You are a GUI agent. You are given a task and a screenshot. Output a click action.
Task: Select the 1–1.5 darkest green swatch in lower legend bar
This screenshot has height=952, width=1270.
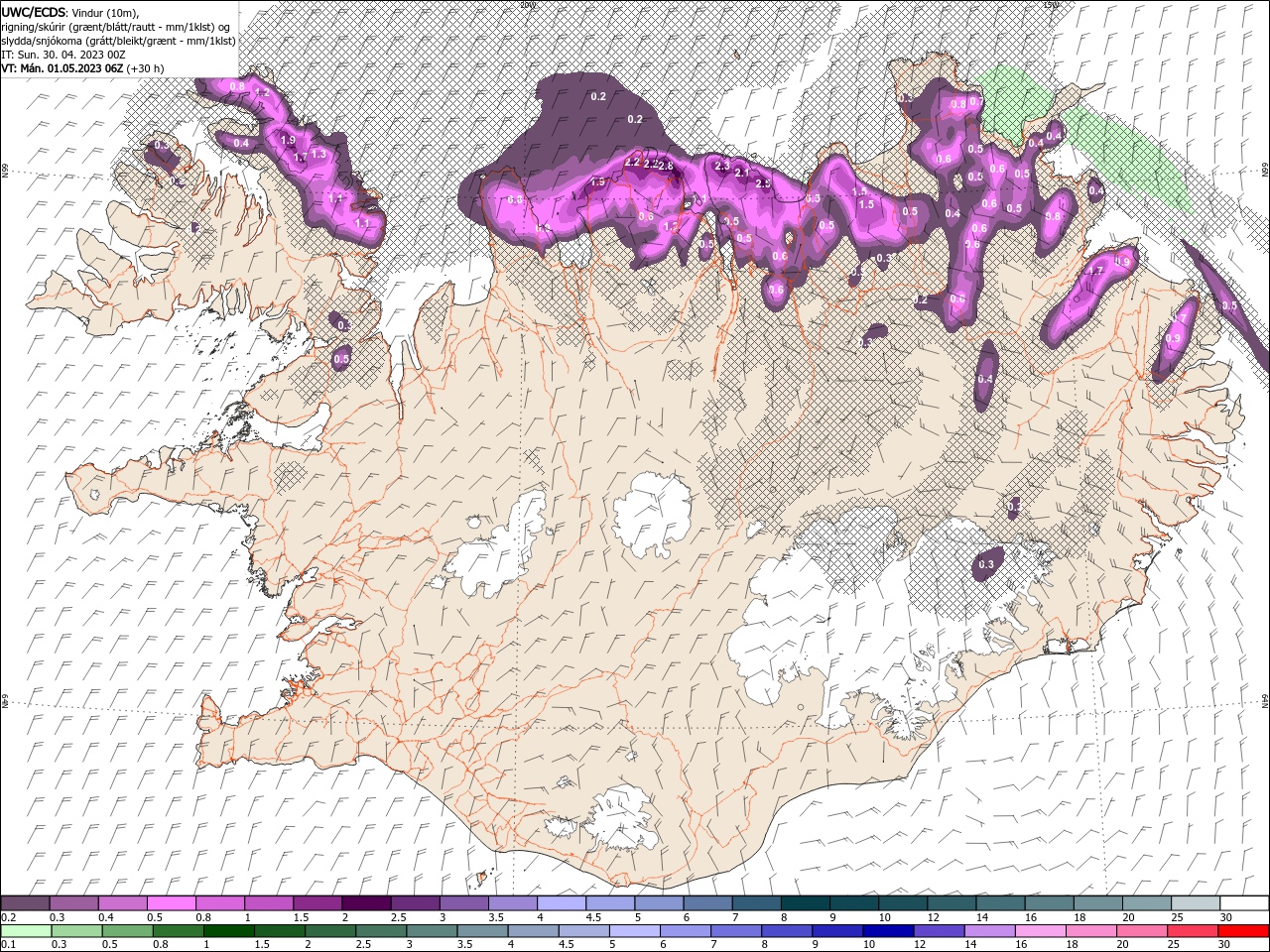click(x=230, y=930)
